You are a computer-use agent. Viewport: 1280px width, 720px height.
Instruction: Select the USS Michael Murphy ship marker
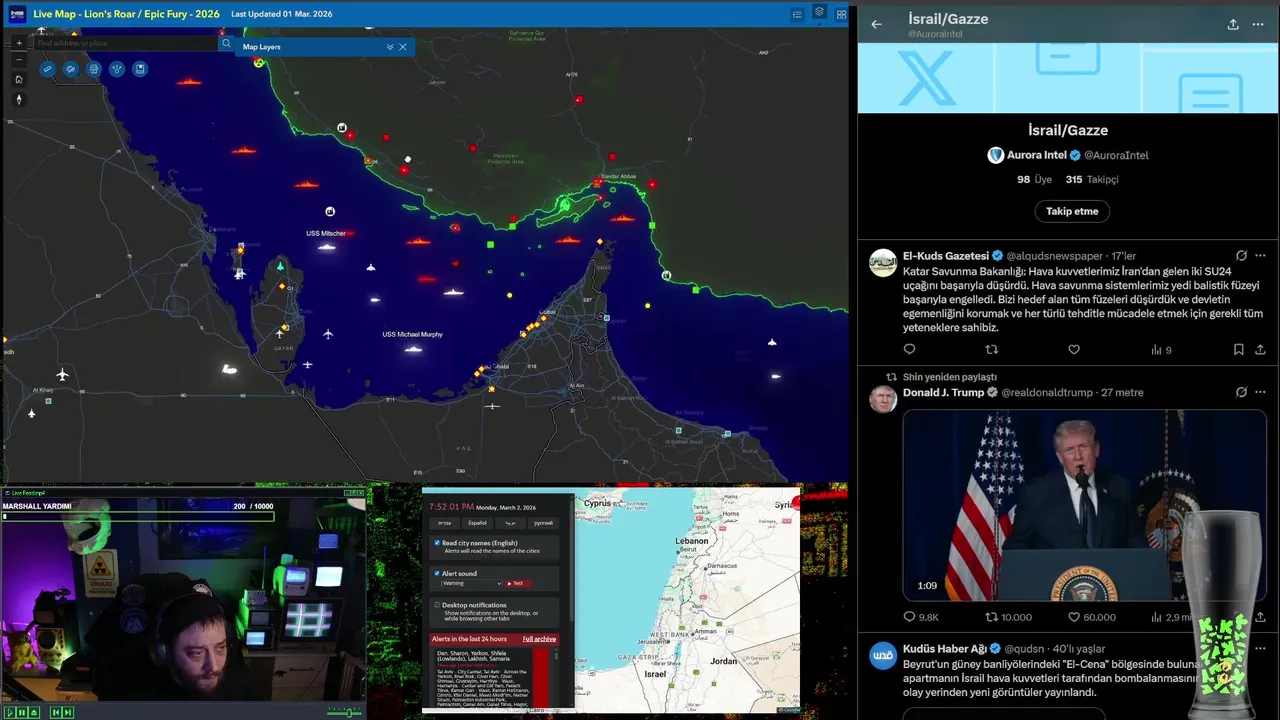click(x=413, y=348)
